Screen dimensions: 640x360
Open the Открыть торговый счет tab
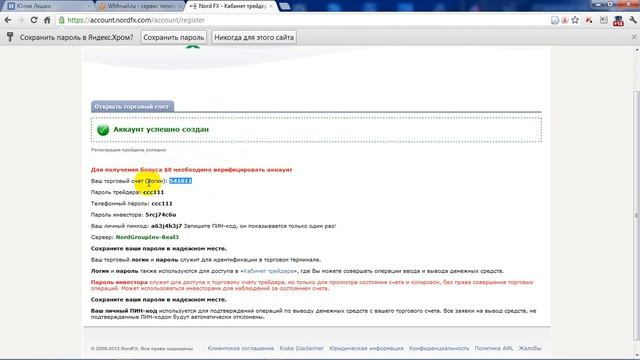pos(132,107)
